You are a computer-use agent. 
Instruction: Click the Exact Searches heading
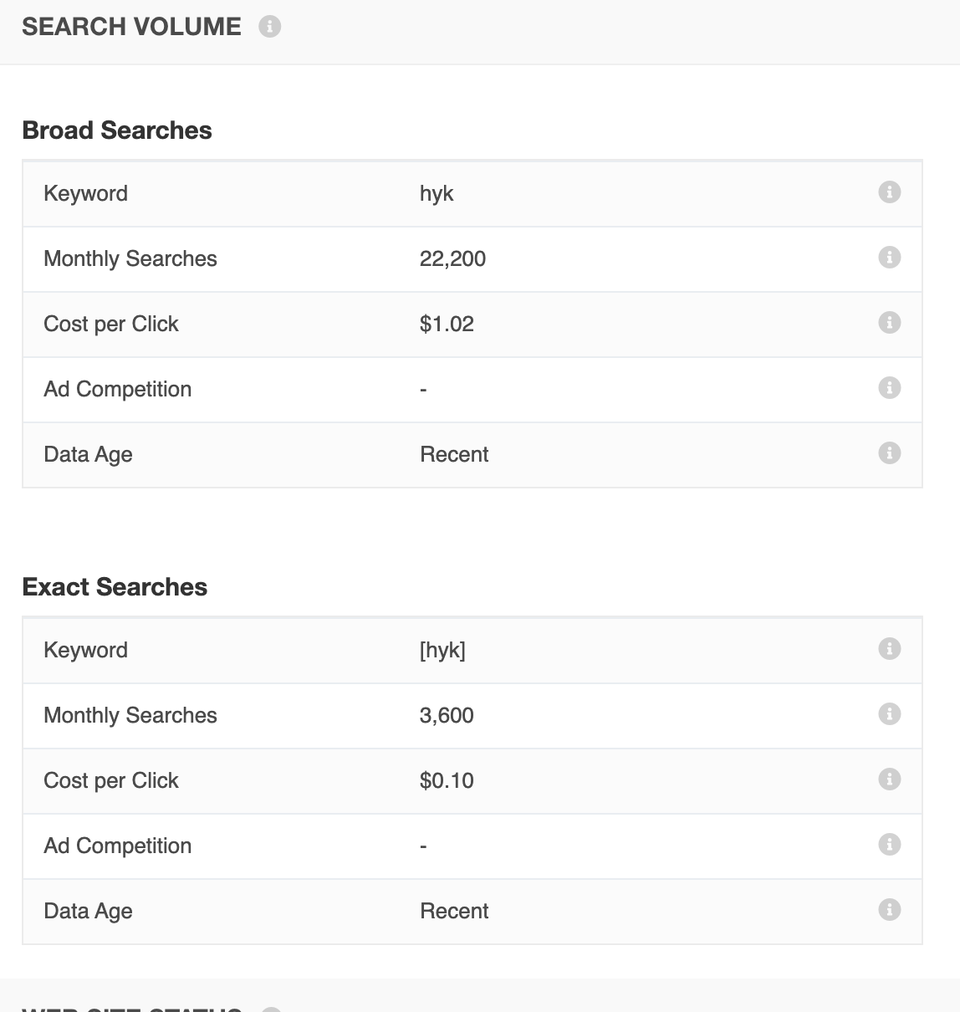click(115, 587)
